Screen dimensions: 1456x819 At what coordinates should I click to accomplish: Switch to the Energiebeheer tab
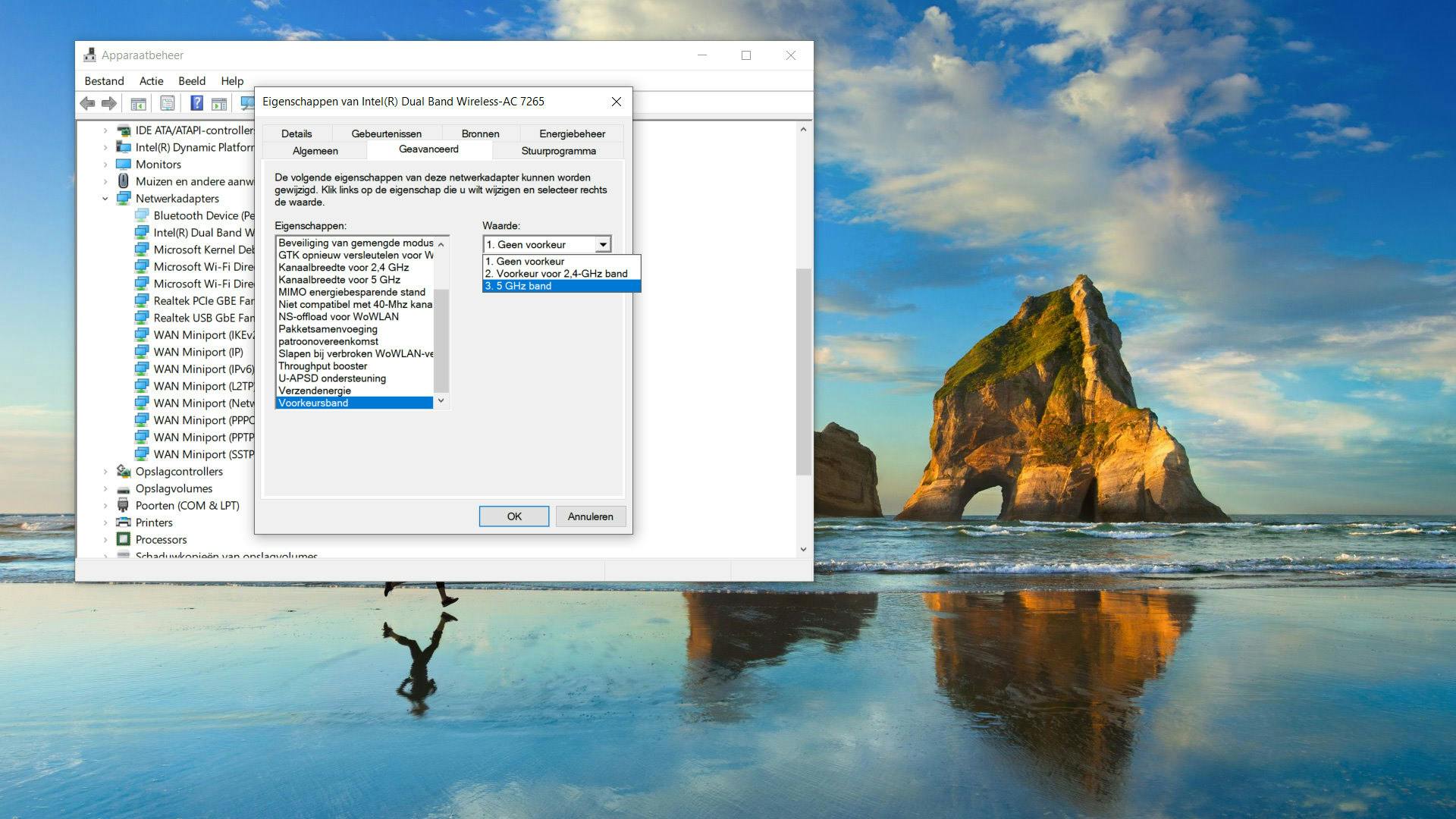572,133
